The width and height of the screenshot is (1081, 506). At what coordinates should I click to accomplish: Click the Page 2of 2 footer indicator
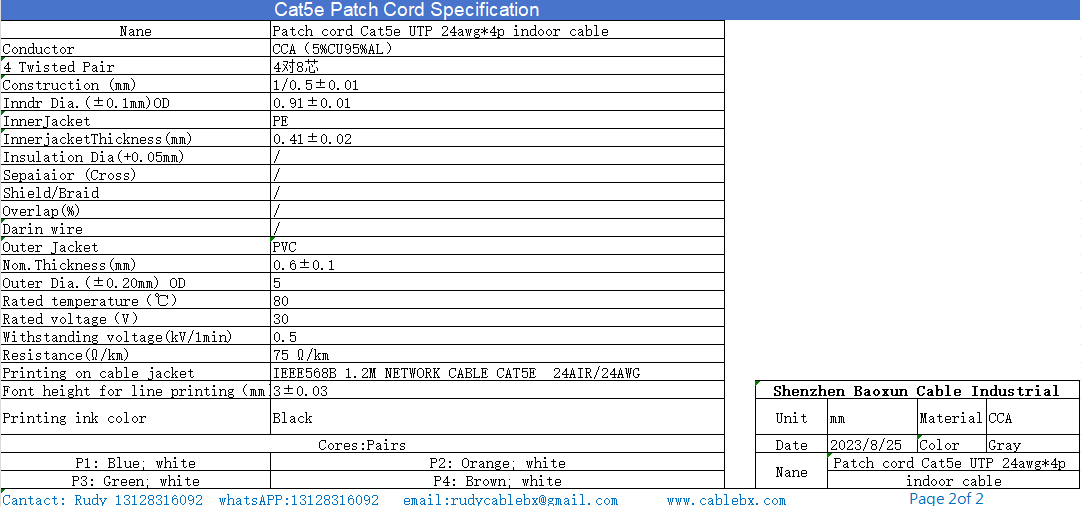pyautogui.click(x=946, y=498)
